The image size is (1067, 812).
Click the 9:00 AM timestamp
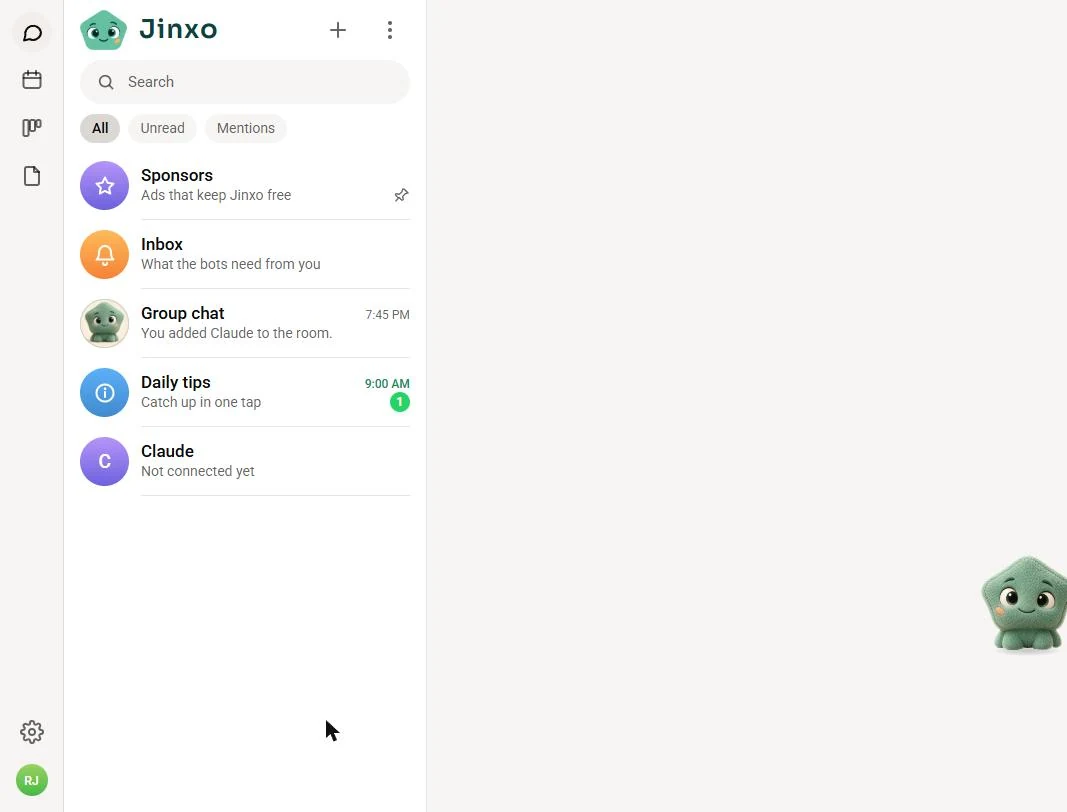[387, 384]
